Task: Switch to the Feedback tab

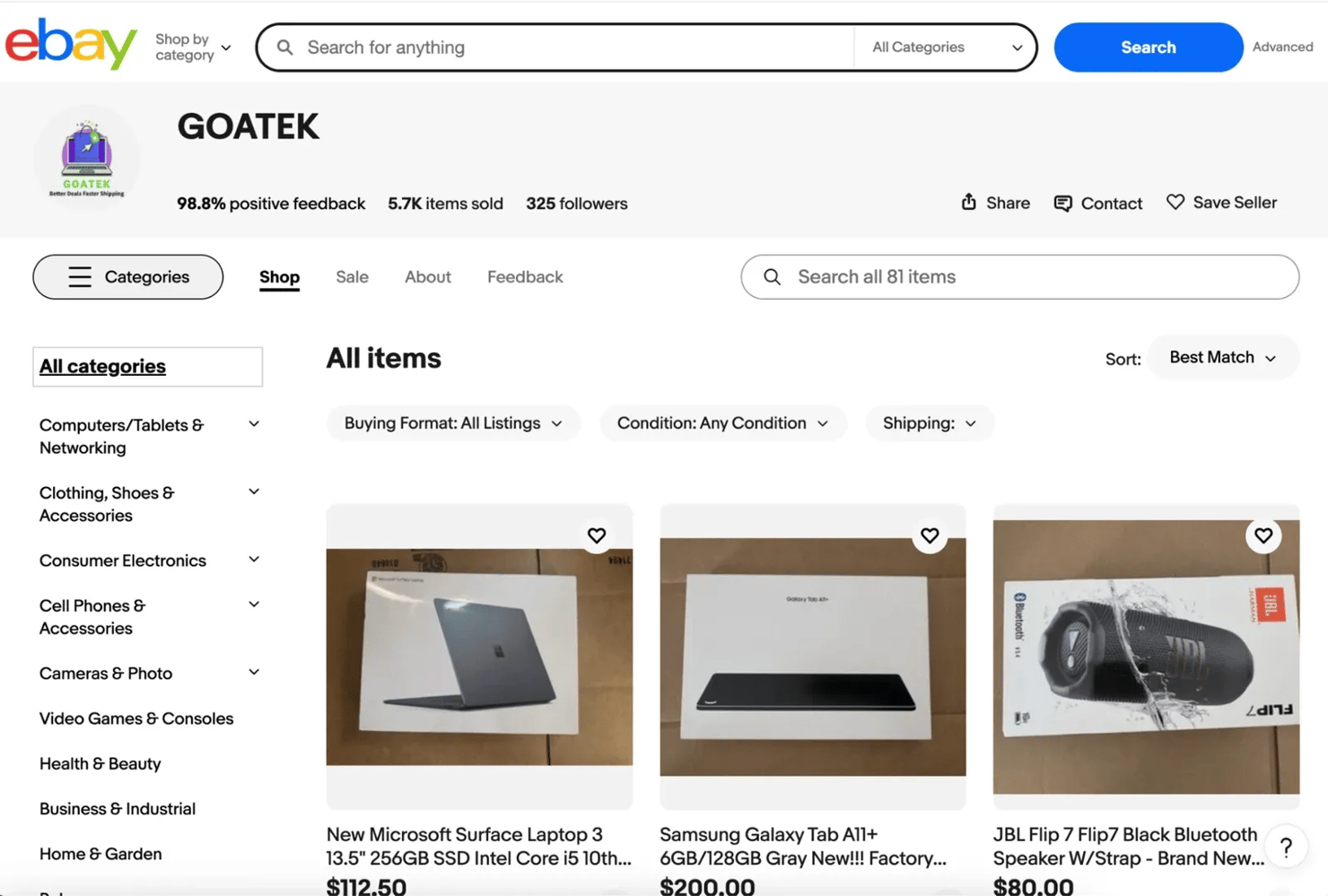Action: point(525,277)
